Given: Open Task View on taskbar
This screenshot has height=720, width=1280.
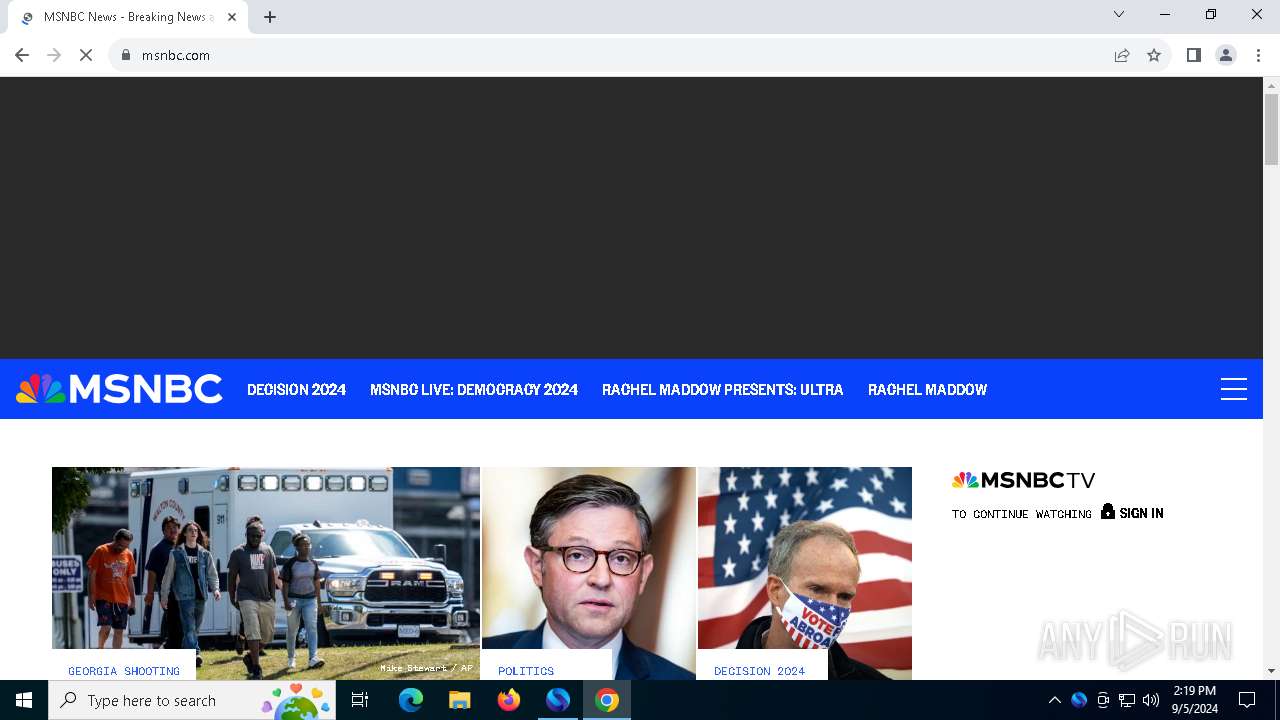Looking at the screenshot, I should (x=360, y=700).
